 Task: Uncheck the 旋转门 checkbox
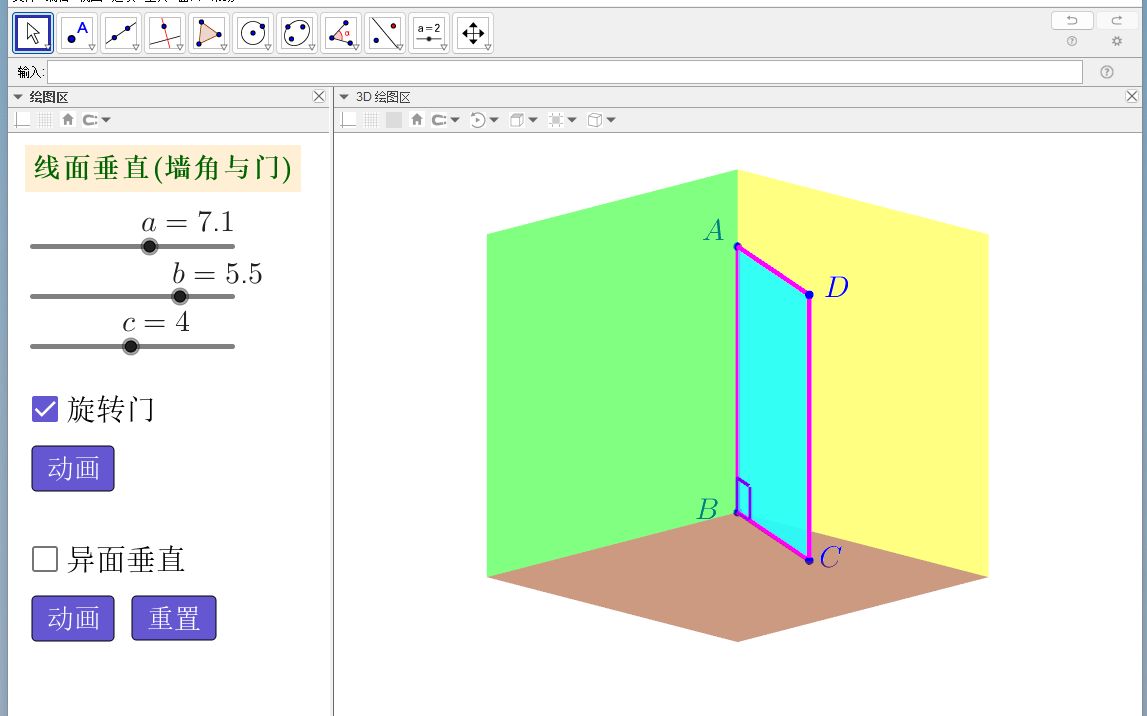coord(45,410)
